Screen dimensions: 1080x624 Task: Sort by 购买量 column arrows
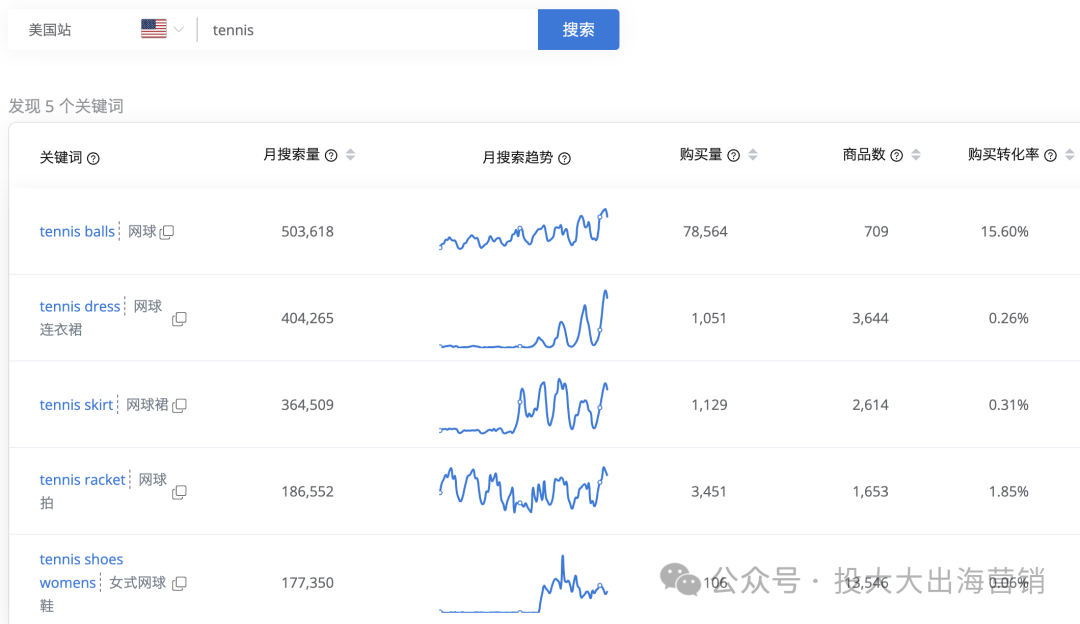click(753, 155)
